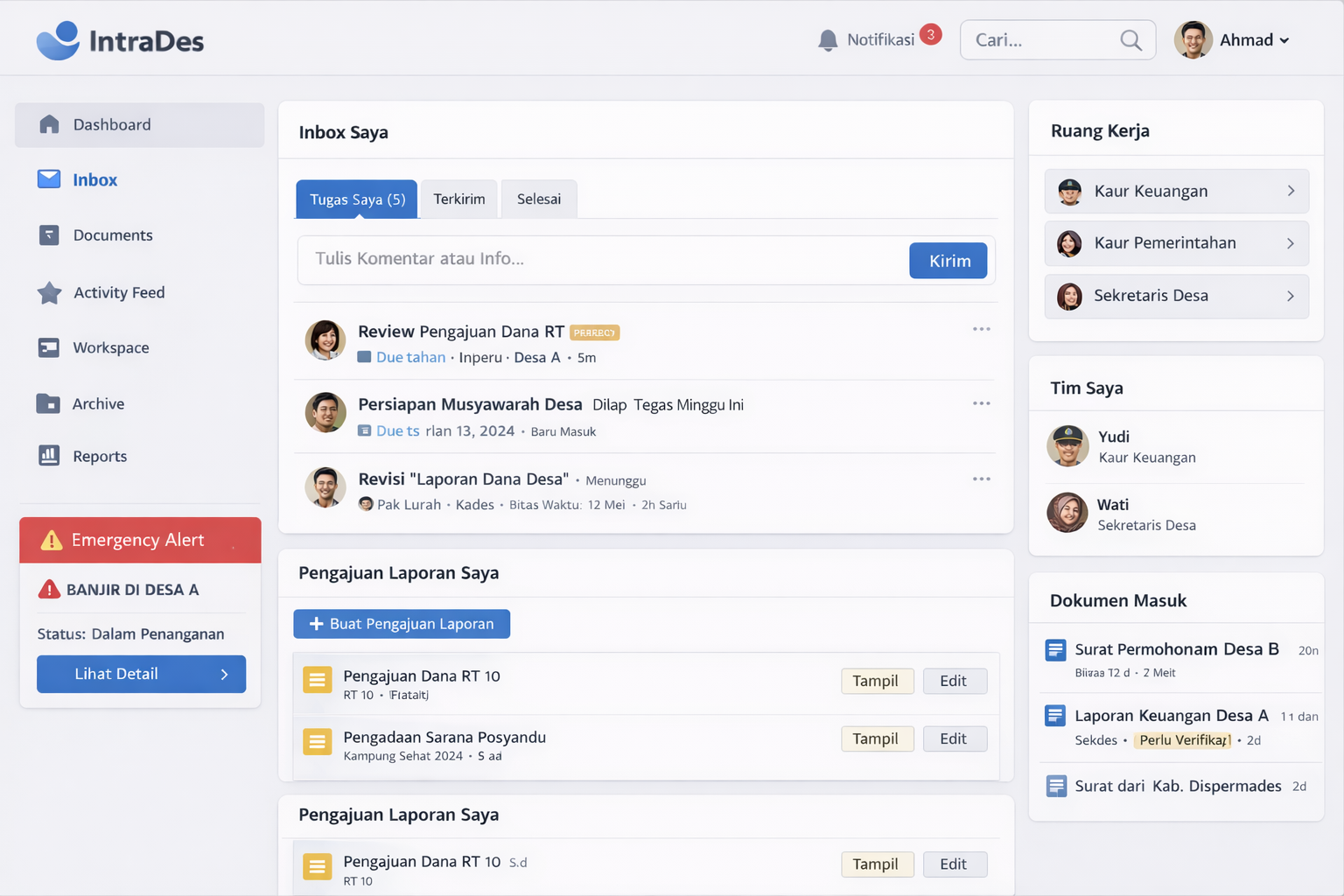Open Activity Feed star icon
Image resolution: width=1344 pixels, height=896 pixels.
click(x=49, y=292)
